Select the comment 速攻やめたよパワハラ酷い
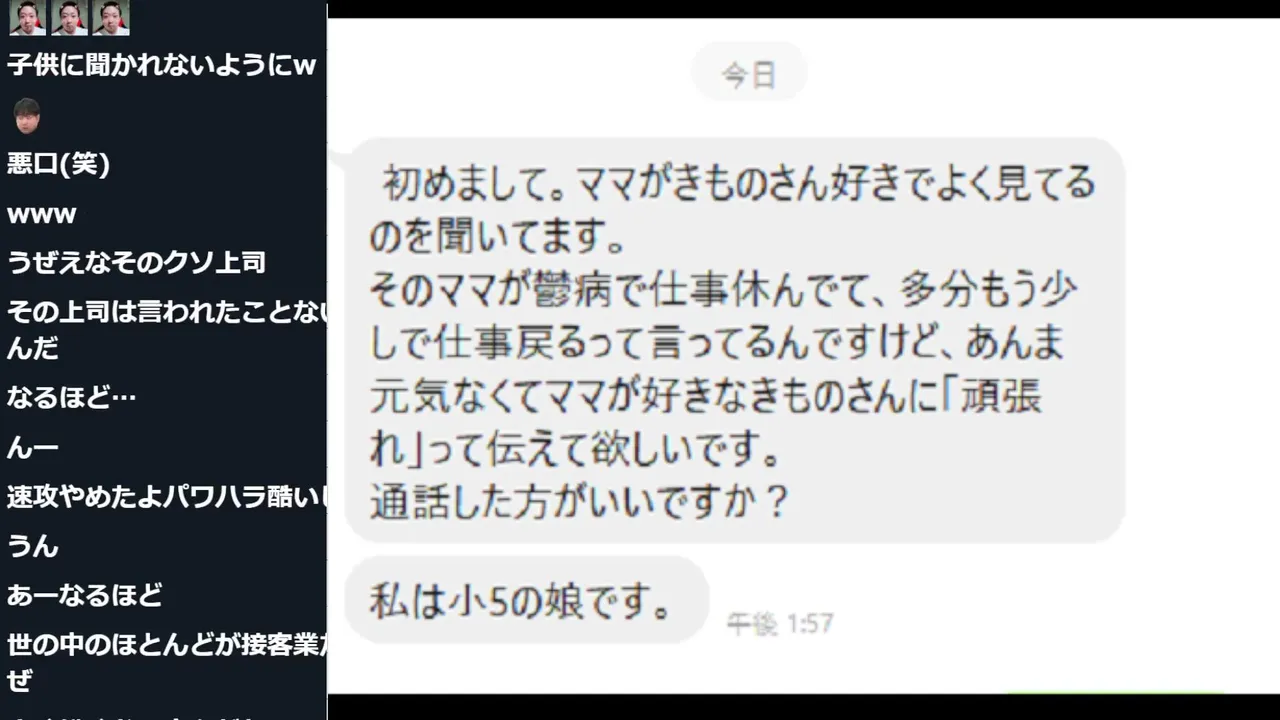1280x720 pixels. [x=166, y=496]
